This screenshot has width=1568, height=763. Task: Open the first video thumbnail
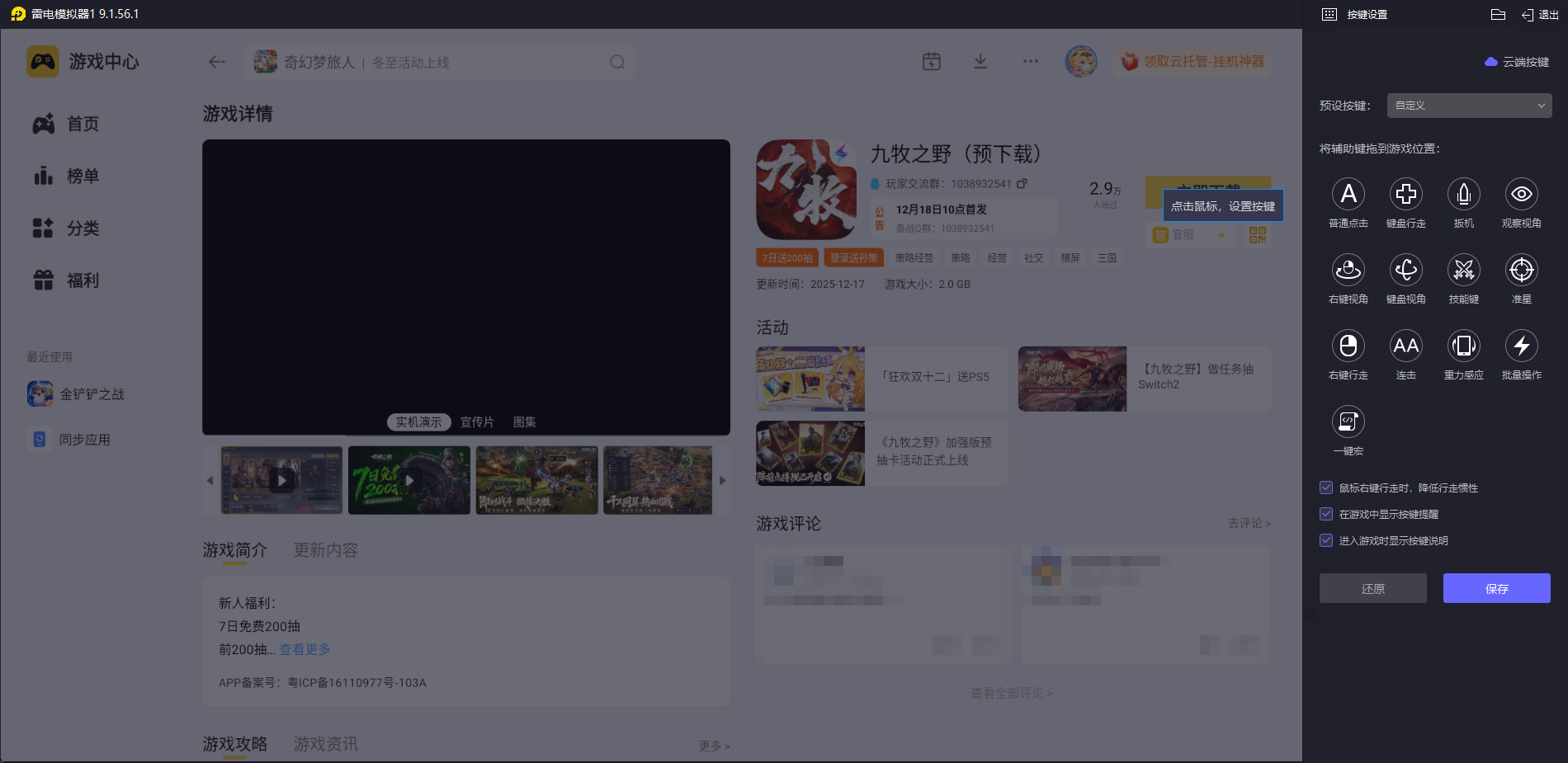tap(281, 480)
